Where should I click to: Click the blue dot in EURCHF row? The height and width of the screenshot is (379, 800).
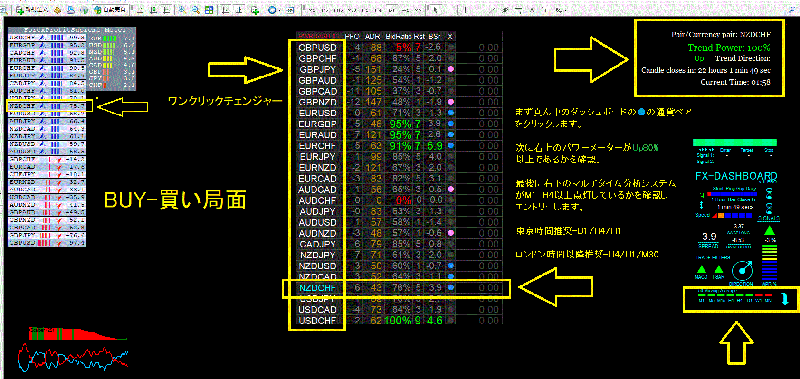451,146
